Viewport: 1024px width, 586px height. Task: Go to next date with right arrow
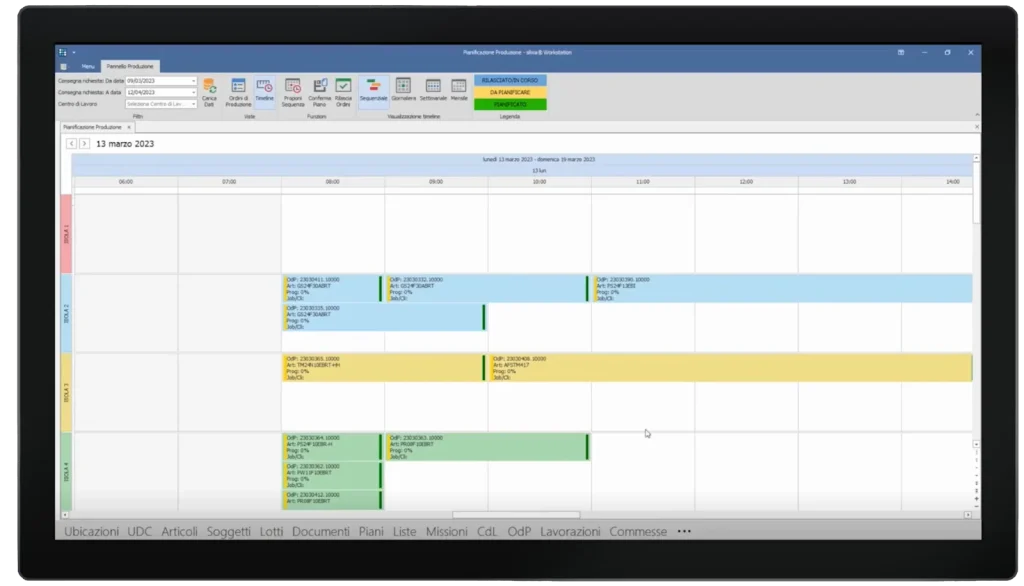pyautogui.click(x=84, y=144)
